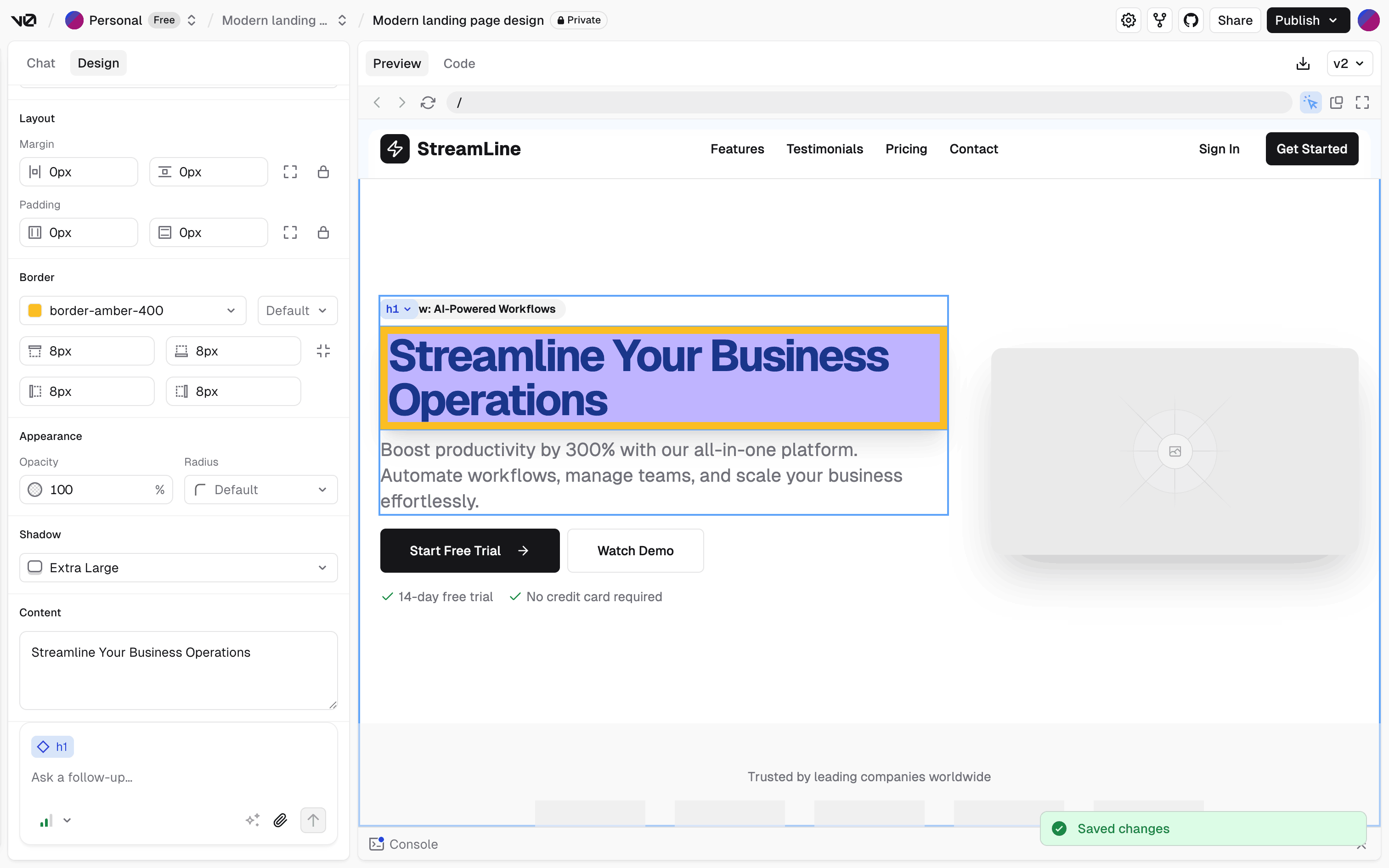Click the GitHub icon in header
1389x868 pixels.
[1191, 21]
